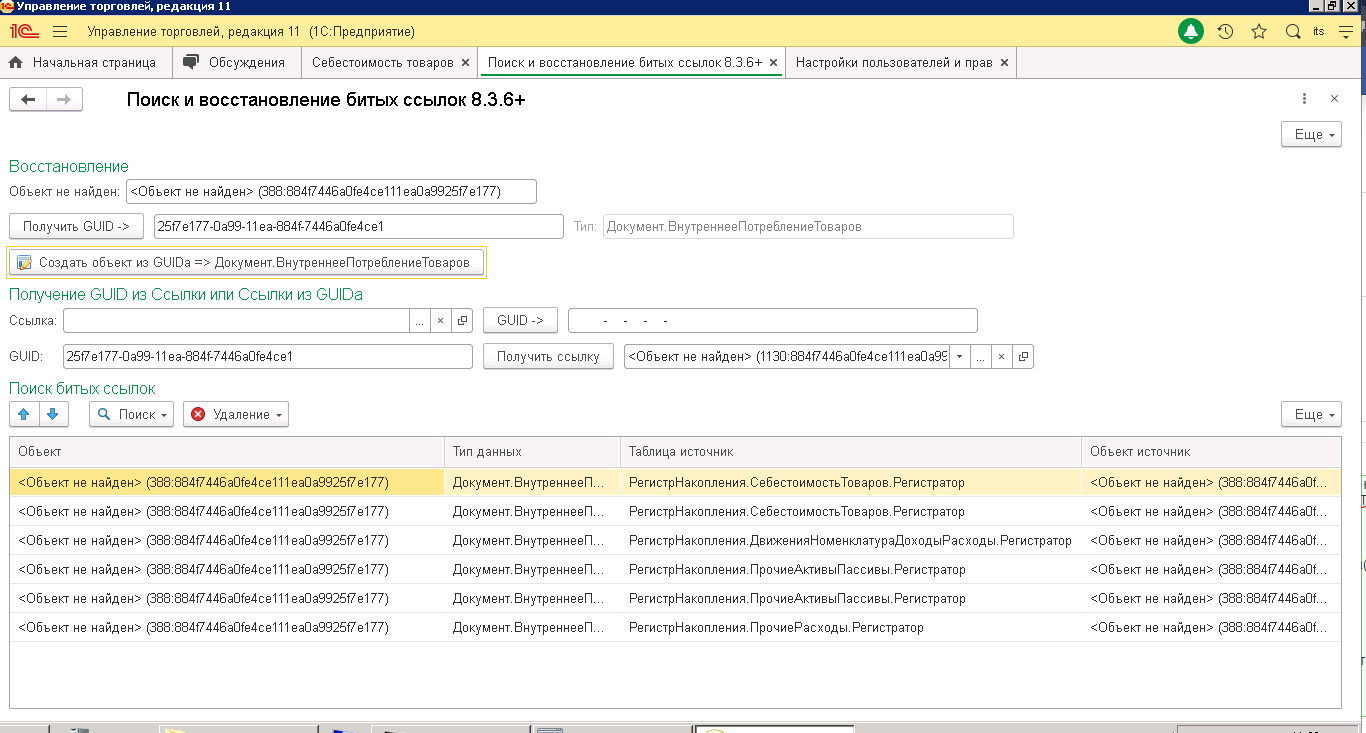
Task: Click the empty Ссылка input field
Action: click(236, 321)
